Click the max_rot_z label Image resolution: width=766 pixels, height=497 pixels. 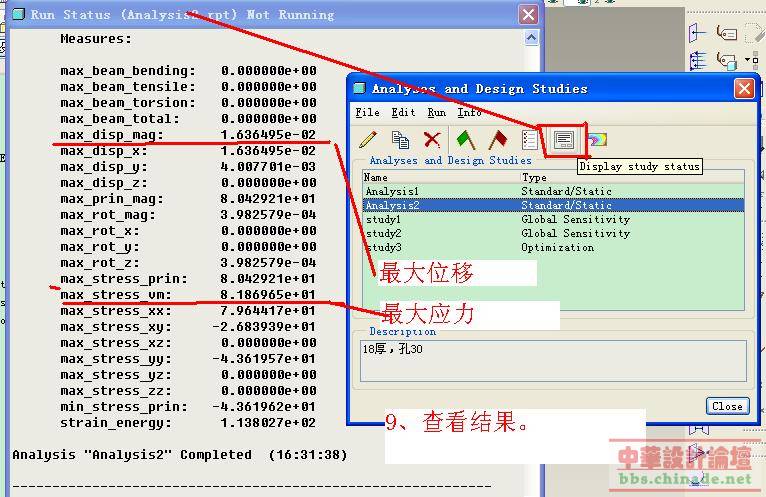tap(100, 263)
